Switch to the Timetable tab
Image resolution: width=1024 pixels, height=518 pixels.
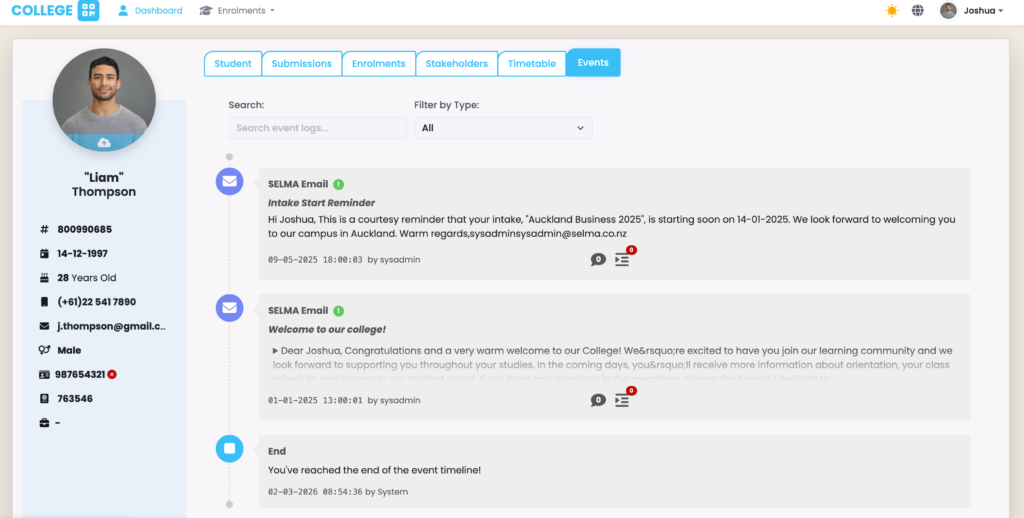coord(531,63)
